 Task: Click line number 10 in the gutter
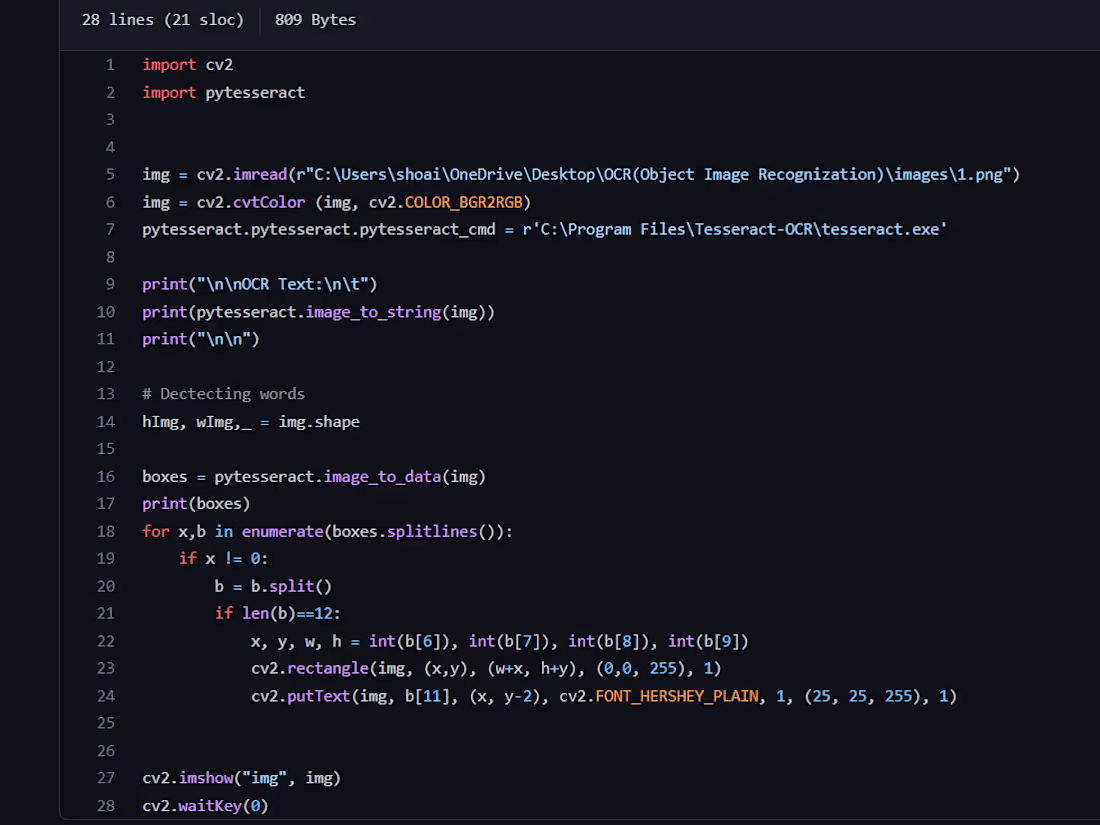tap(106, 311)
